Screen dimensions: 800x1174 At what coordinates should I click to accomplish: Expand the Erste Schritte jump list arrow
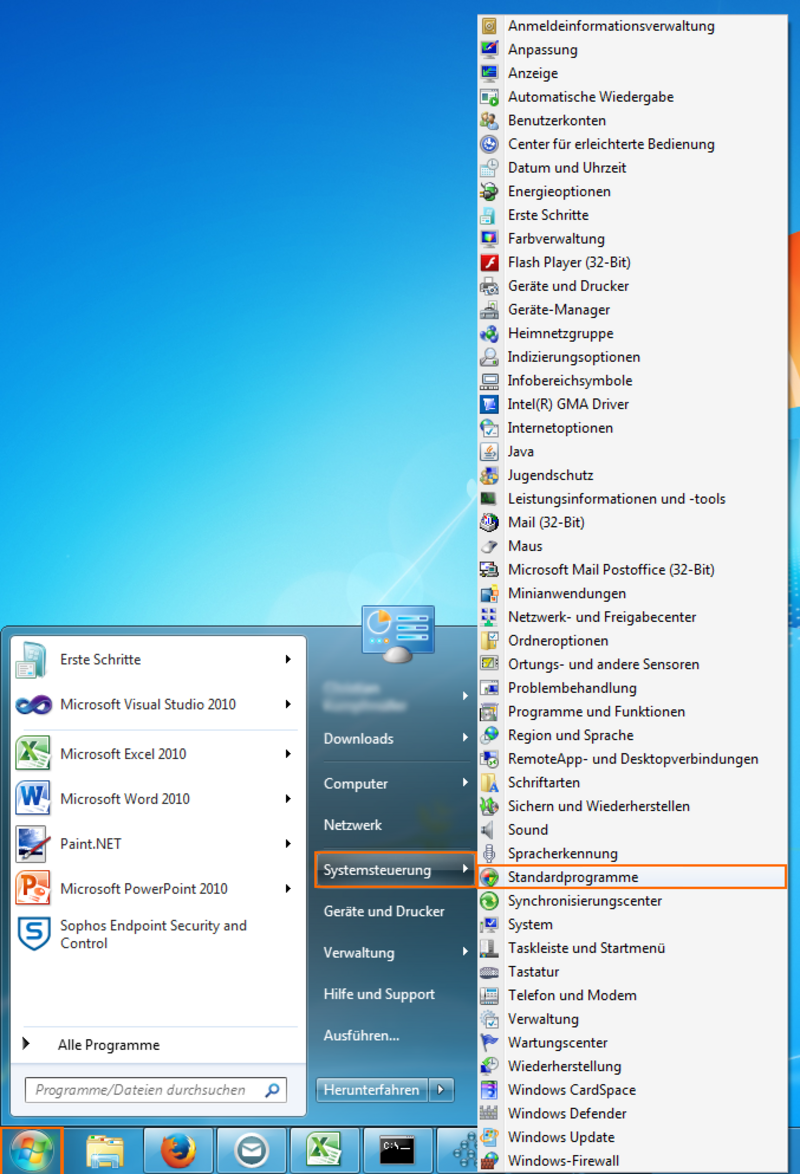point(288,660)
